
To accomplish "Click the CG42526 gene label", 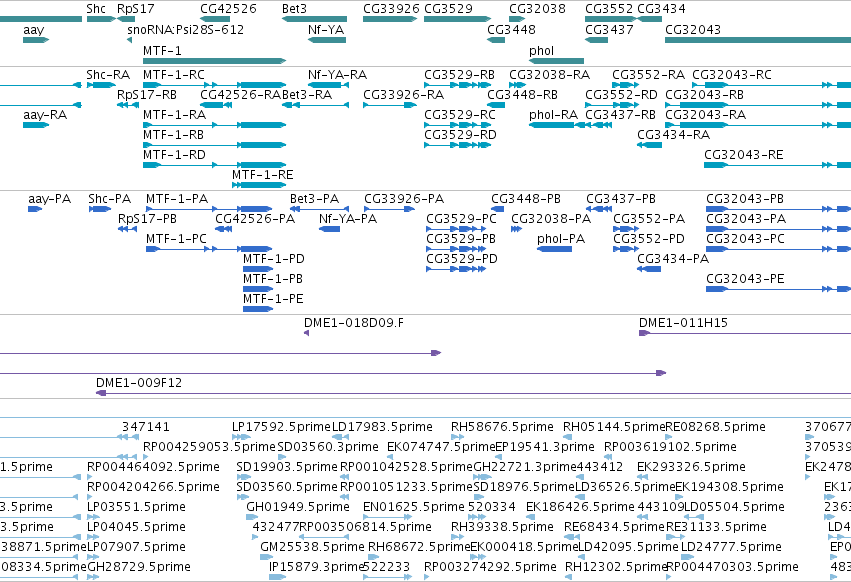I will click(x=228, y=9).
